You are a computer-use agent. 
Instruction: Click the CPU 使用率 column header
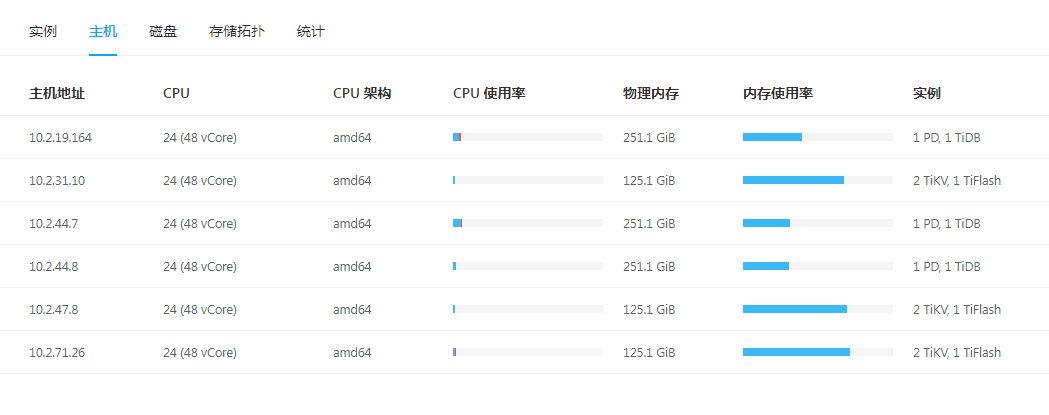(x=489, y=94)
